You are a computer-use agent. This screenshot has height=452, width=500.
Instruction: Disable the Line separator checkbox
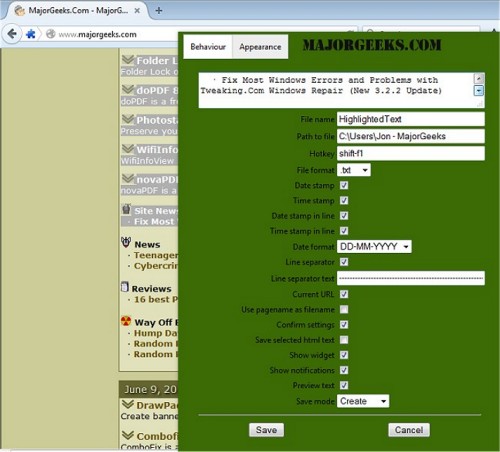coord(344,262)
